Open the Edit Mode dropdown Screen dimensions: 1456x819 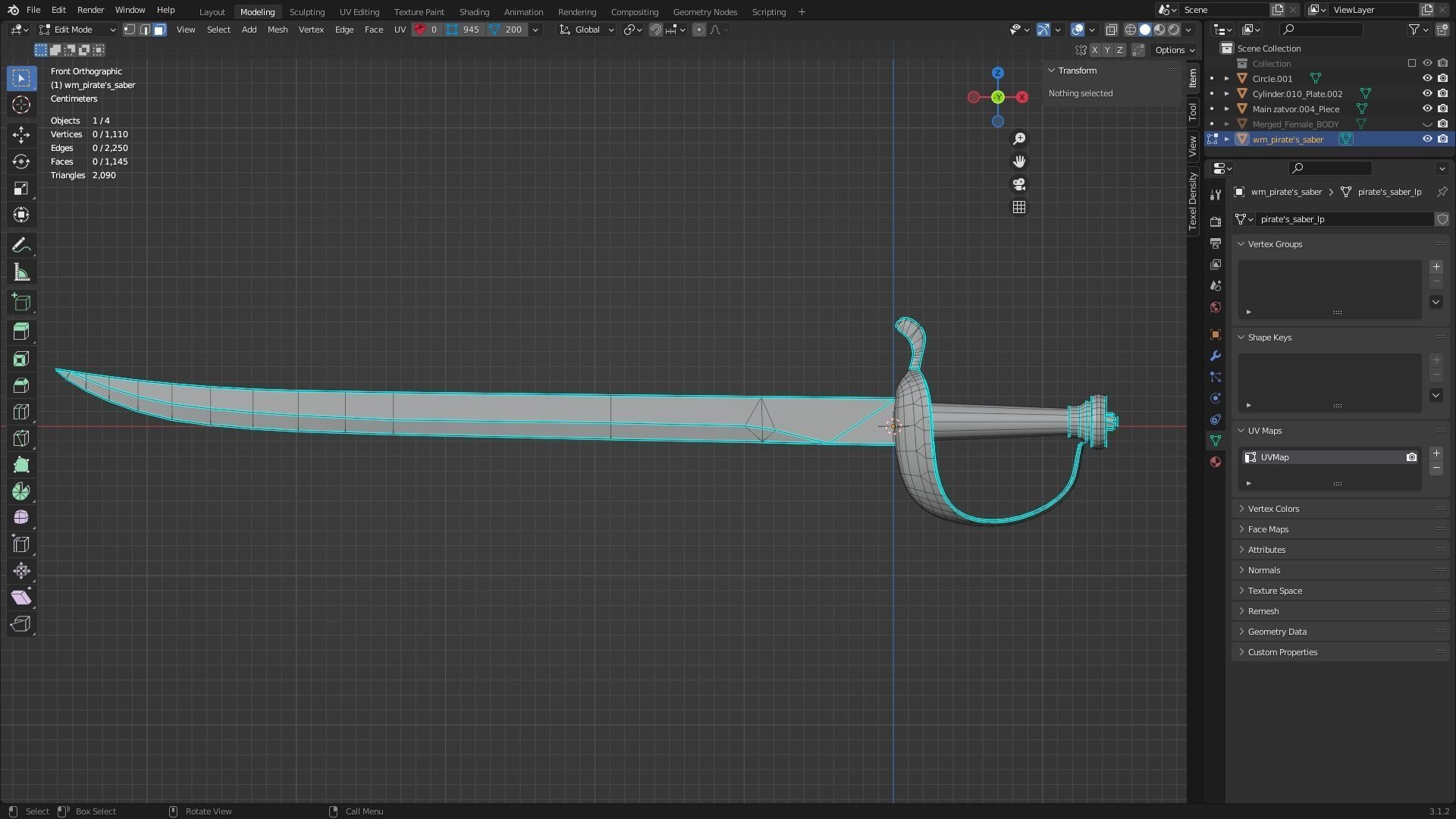tap(77, 30)
